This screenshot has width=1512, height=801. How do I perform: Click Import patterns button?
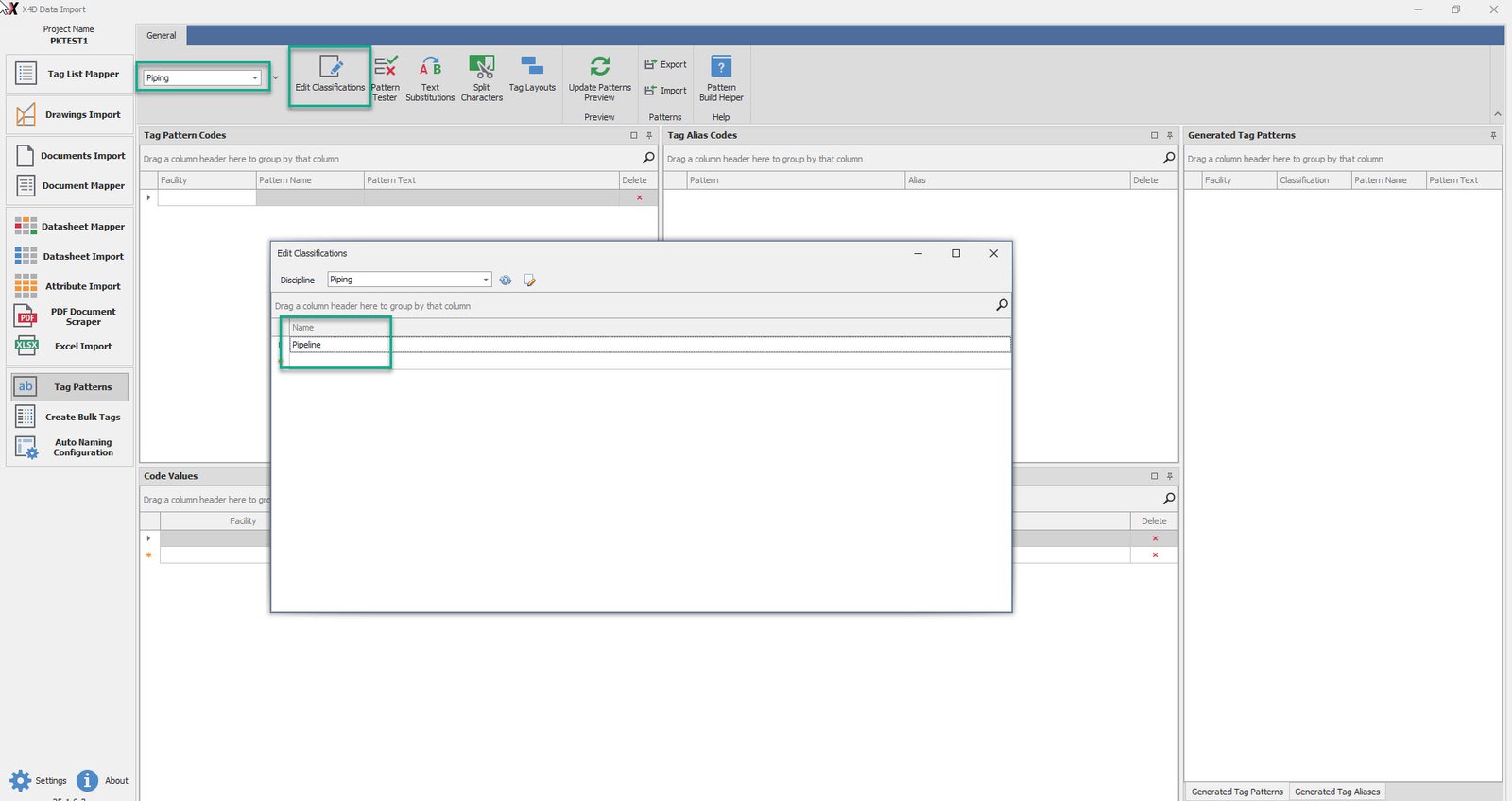pyautogui.click(x=665, y=91)
